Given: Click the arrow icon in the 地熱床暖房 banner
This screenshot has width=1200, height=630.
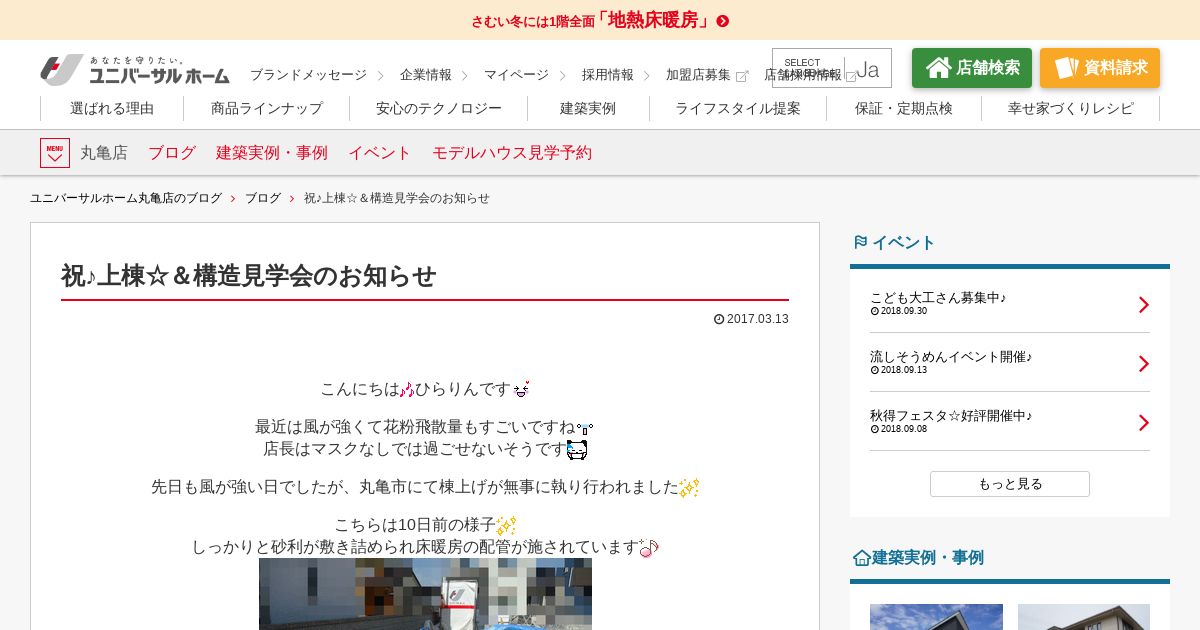Looking at the screenshot, I should 723,21.
